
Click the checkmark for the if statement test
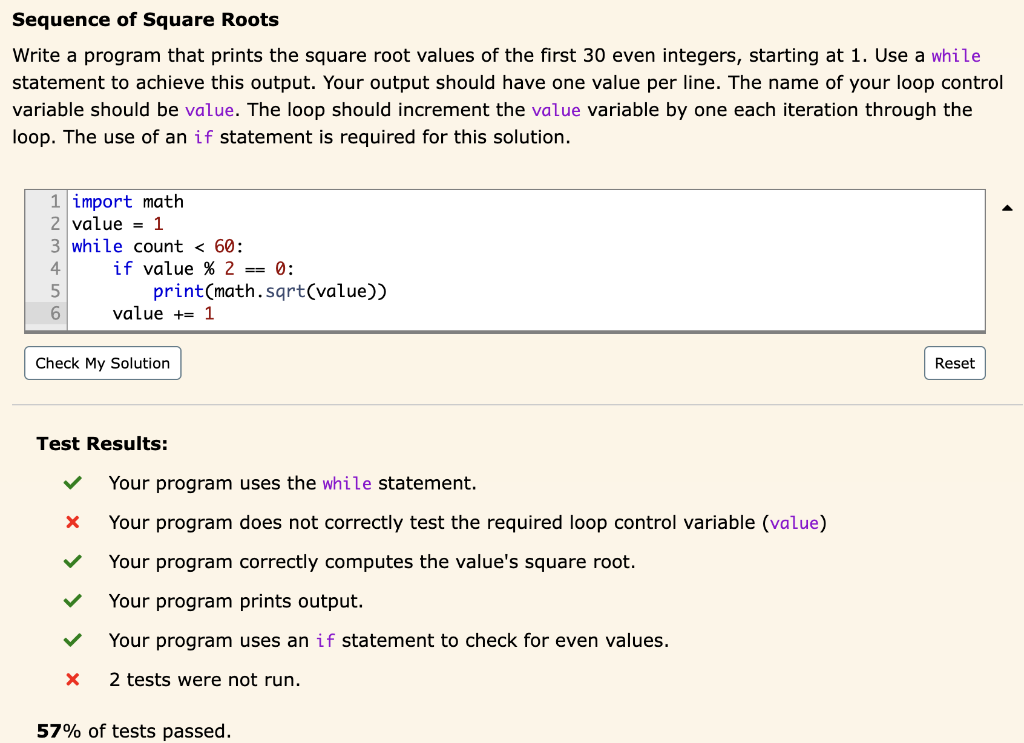pos(71,640)
